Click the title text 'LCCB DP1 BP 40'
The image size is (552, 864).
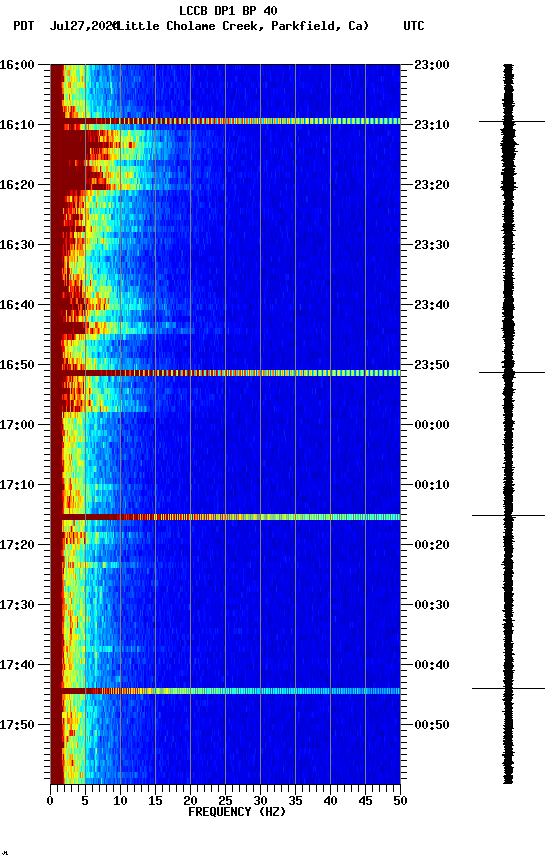228,10
